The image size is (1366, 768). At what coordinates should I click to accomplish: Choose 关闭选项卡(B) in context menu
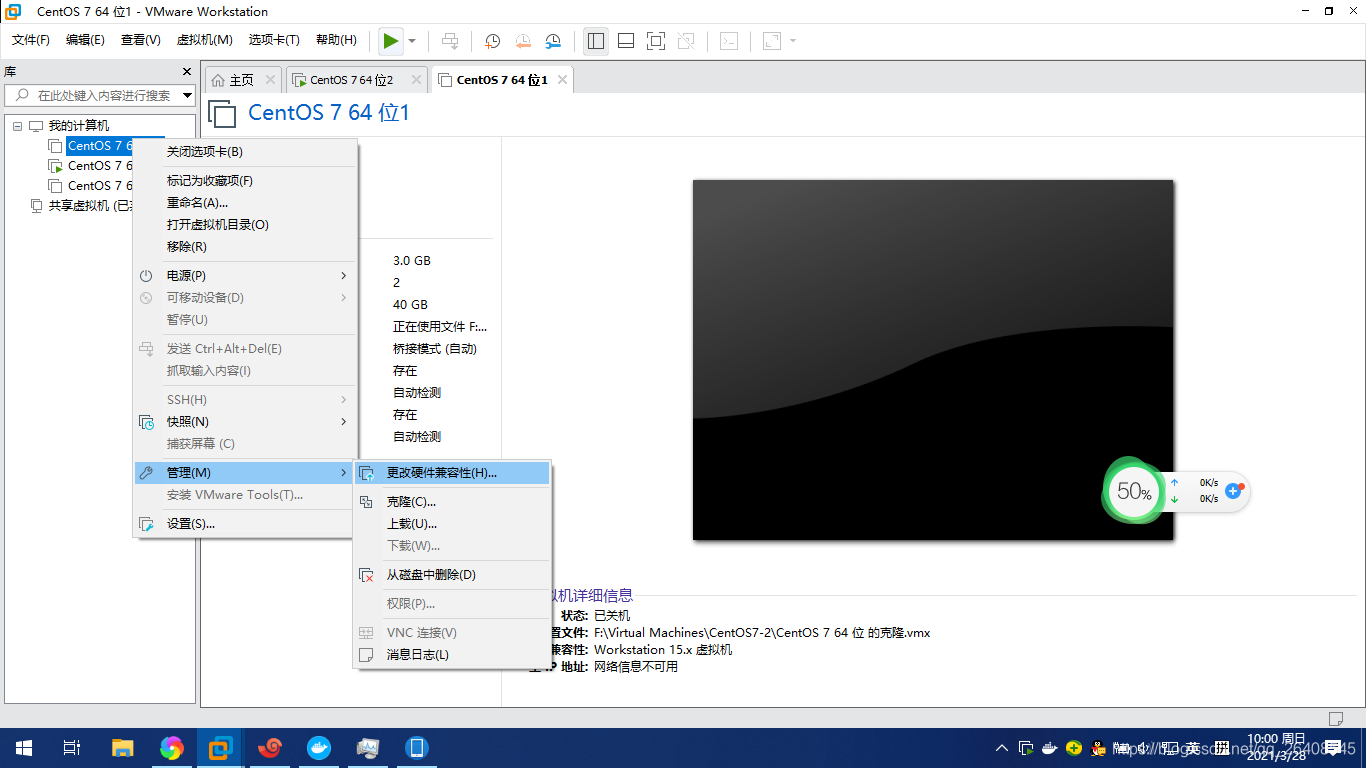coord(246,152)
